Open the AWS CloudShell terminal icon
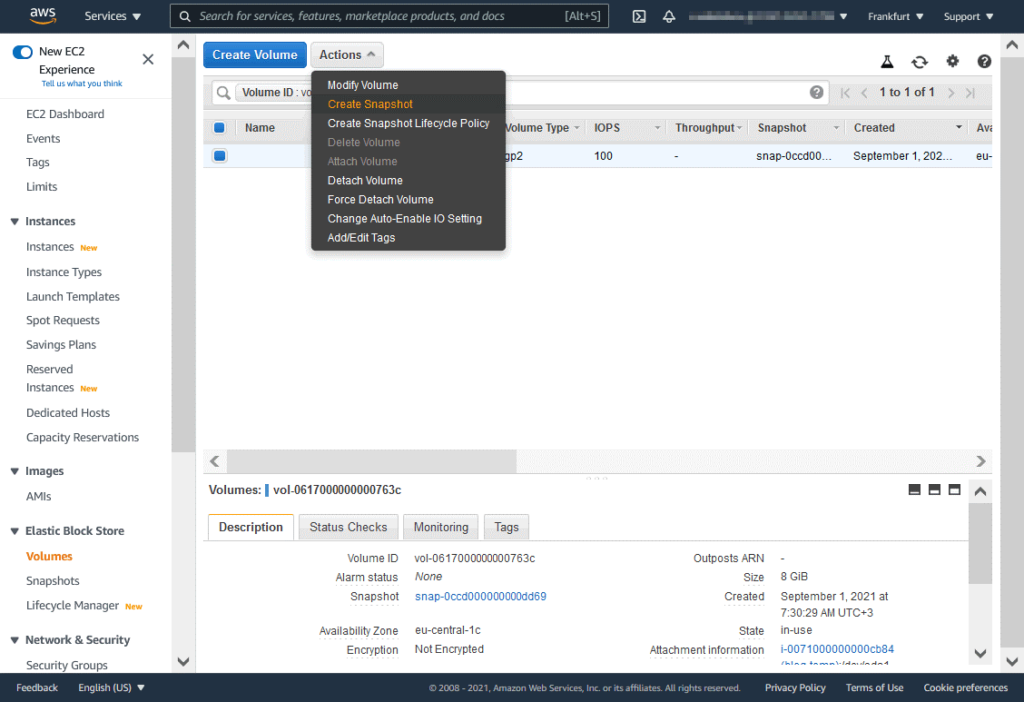Screen dimensions: 1024x702 coord(639,16)
